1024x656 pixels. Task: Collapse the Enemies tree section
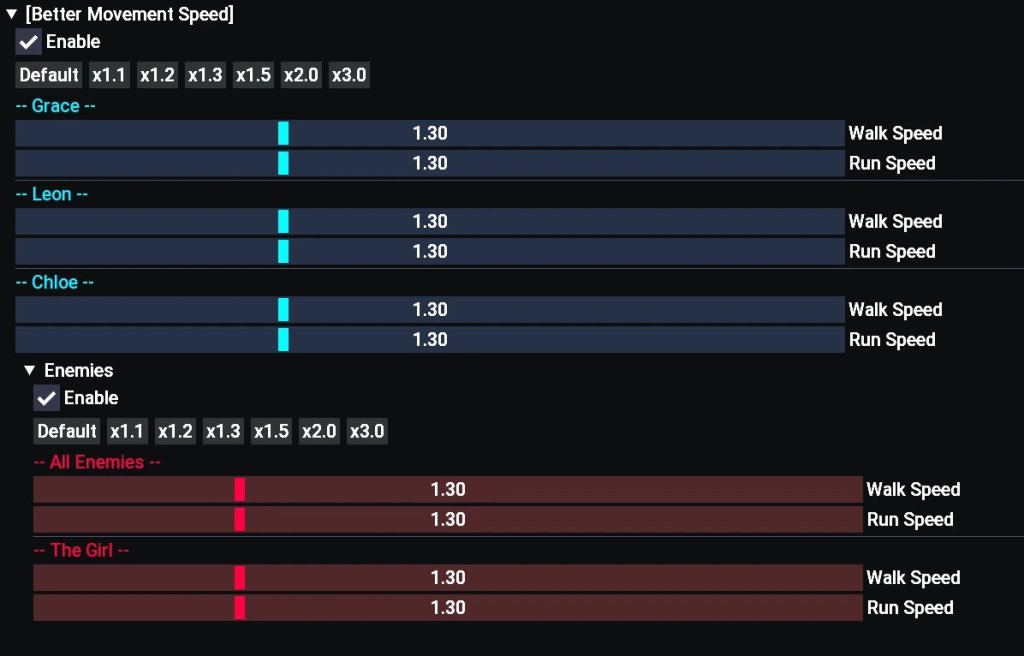30,371
